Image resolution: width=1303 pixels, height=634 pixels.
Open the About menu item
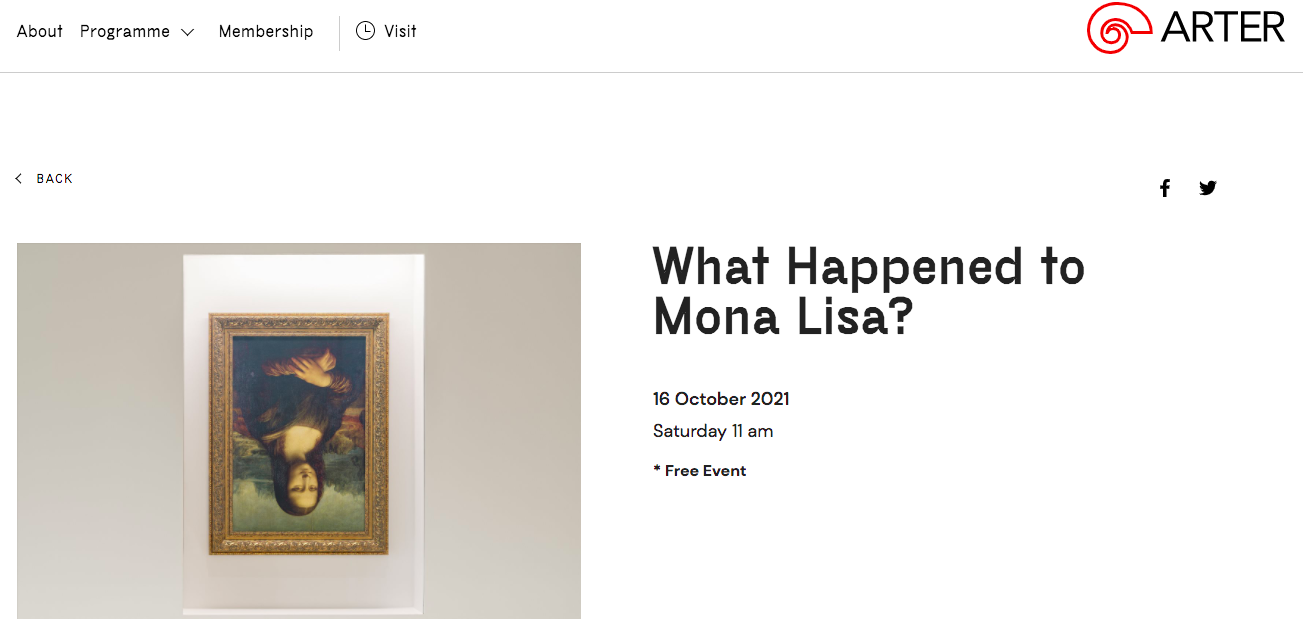tap(40, 31)
